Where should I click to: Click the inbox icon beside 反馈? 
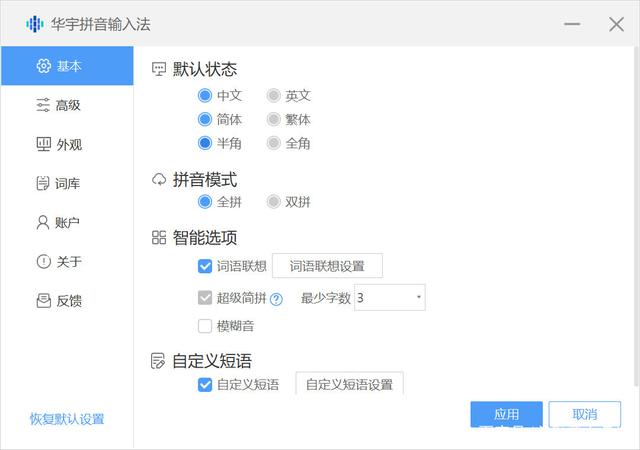tap(44, 301)
